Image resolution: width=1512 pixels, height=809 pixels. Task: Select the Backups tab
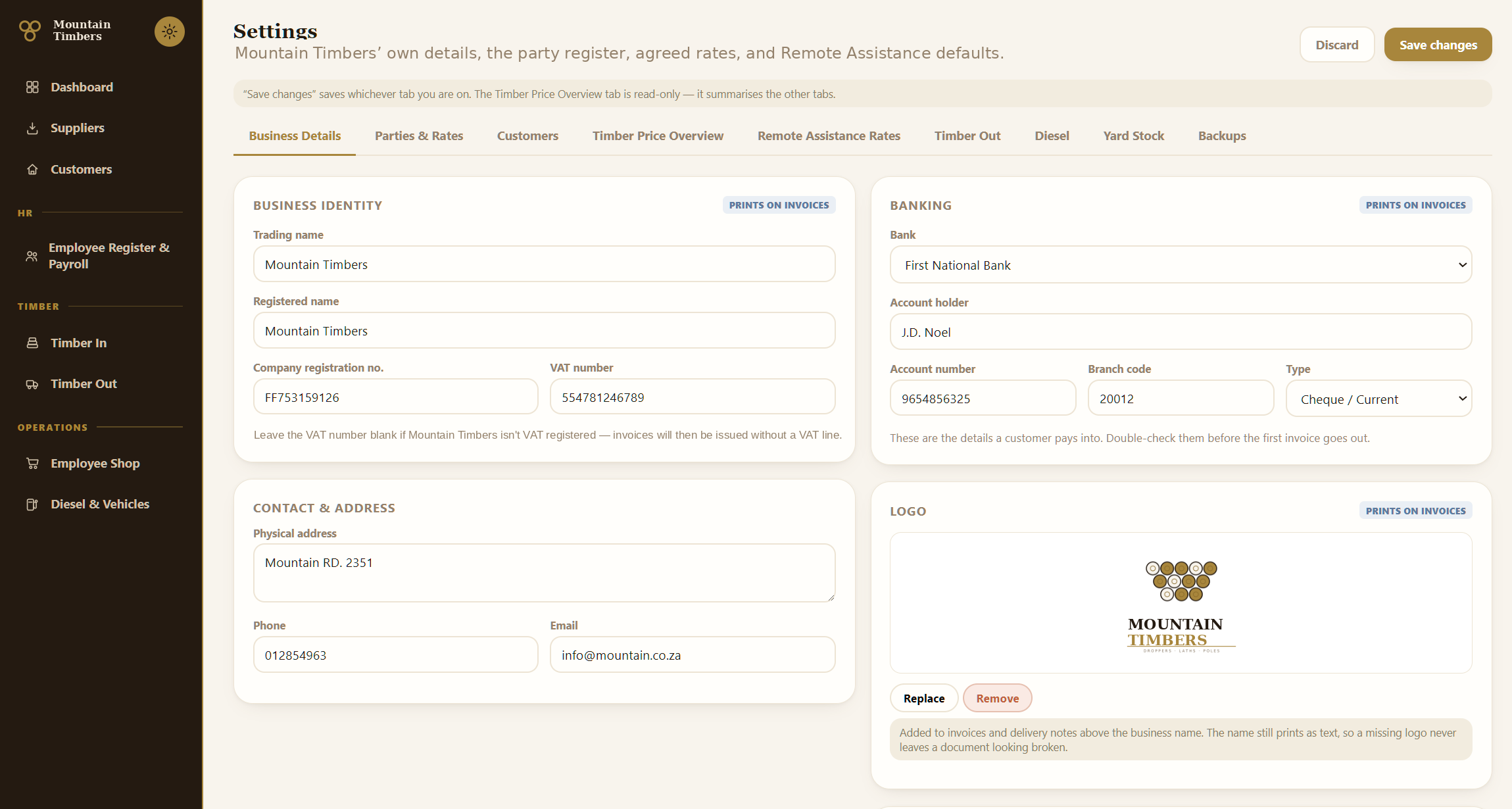[1222, 135]
